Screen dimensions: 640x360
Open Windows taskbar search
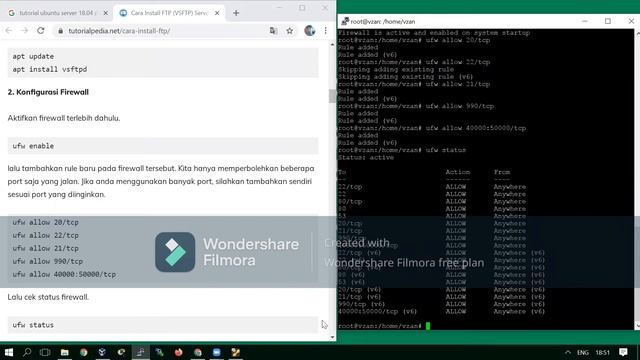point(27,352)
